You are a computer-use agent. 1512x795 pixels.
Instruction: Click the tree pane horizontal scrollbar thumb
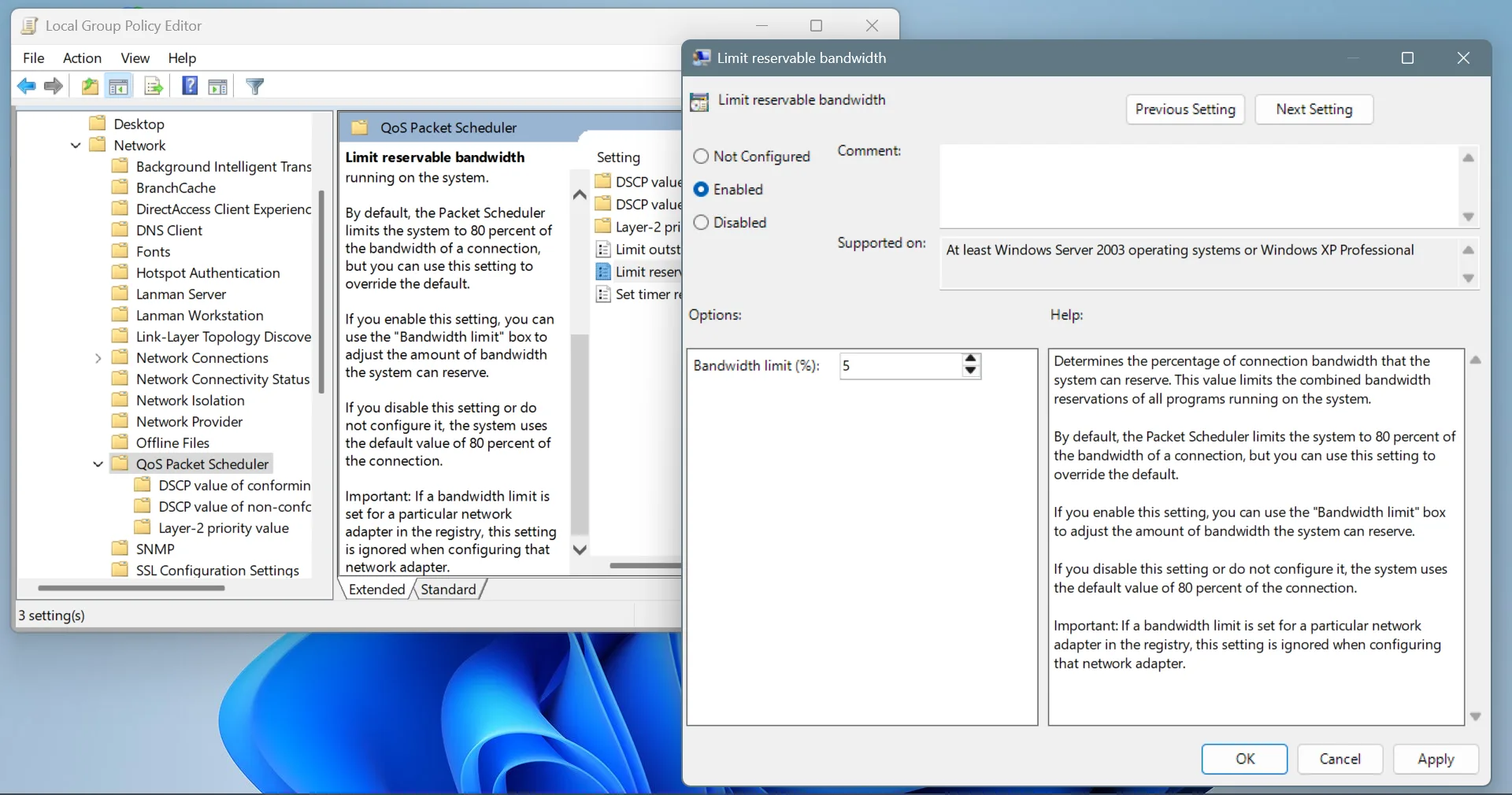point(131,588)
